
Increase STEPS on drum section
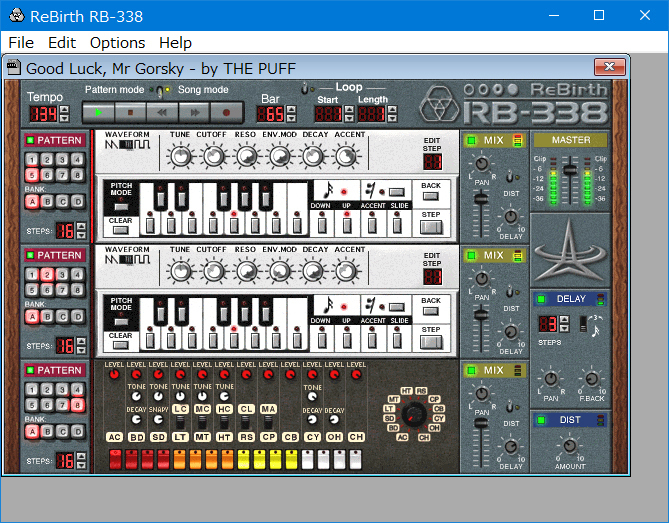point(81,456)
